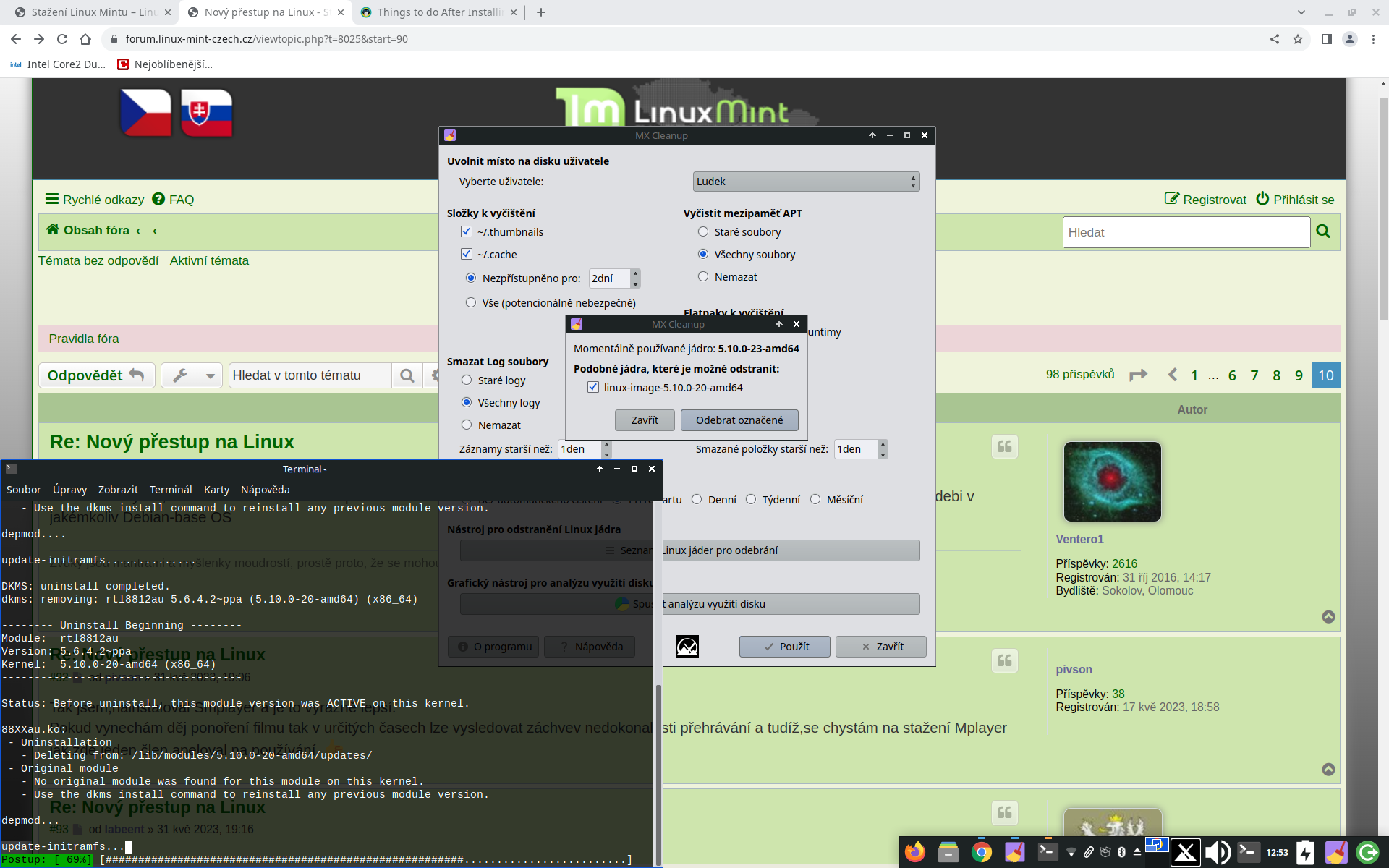
Task: Click the quote icon on Ventero1's post
Action: click(1004, 446)
